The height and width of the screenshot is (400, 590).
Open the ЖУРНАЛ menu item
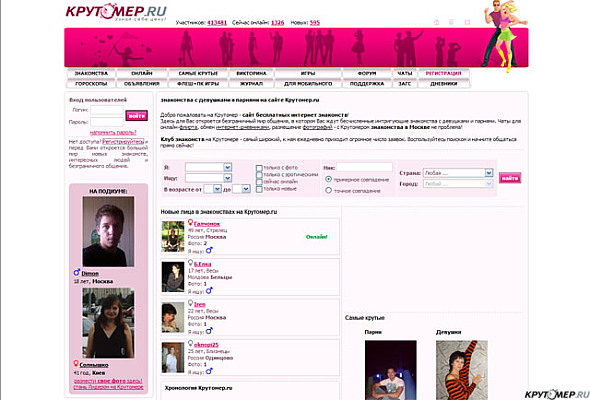251,84
